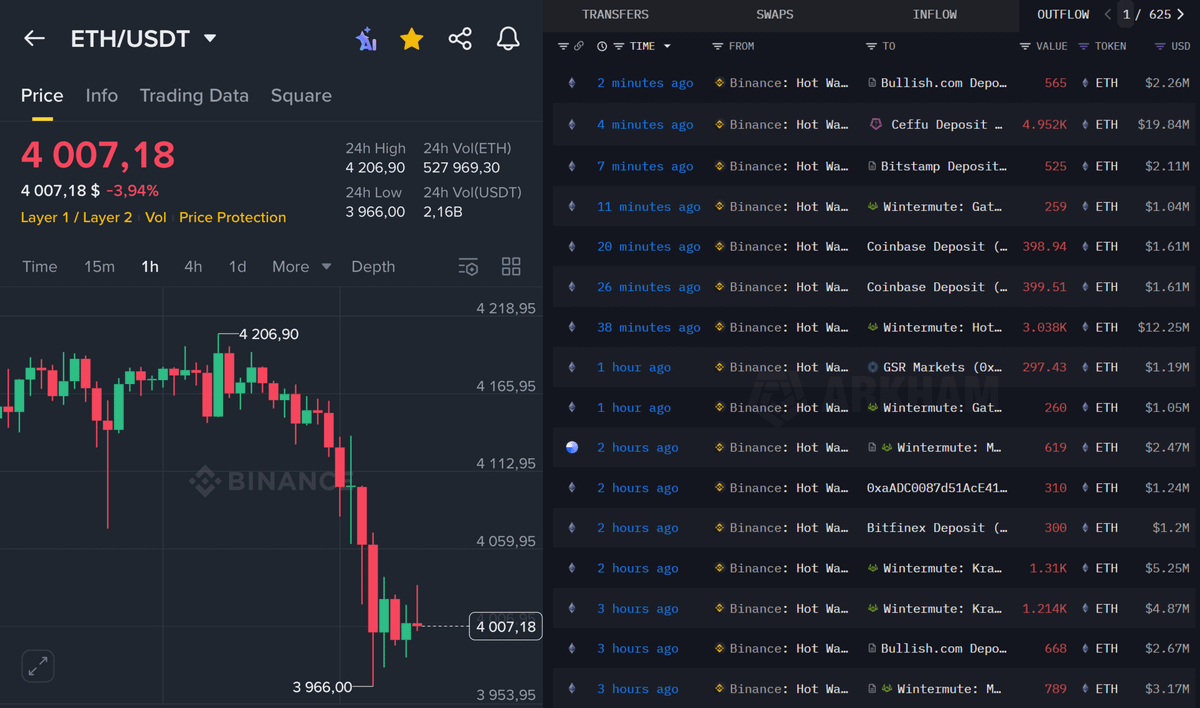Click Wintermute icon on 38 minutes ago row
The width and height of the screenshot is (1200, 708).
(x=873, y=327)
